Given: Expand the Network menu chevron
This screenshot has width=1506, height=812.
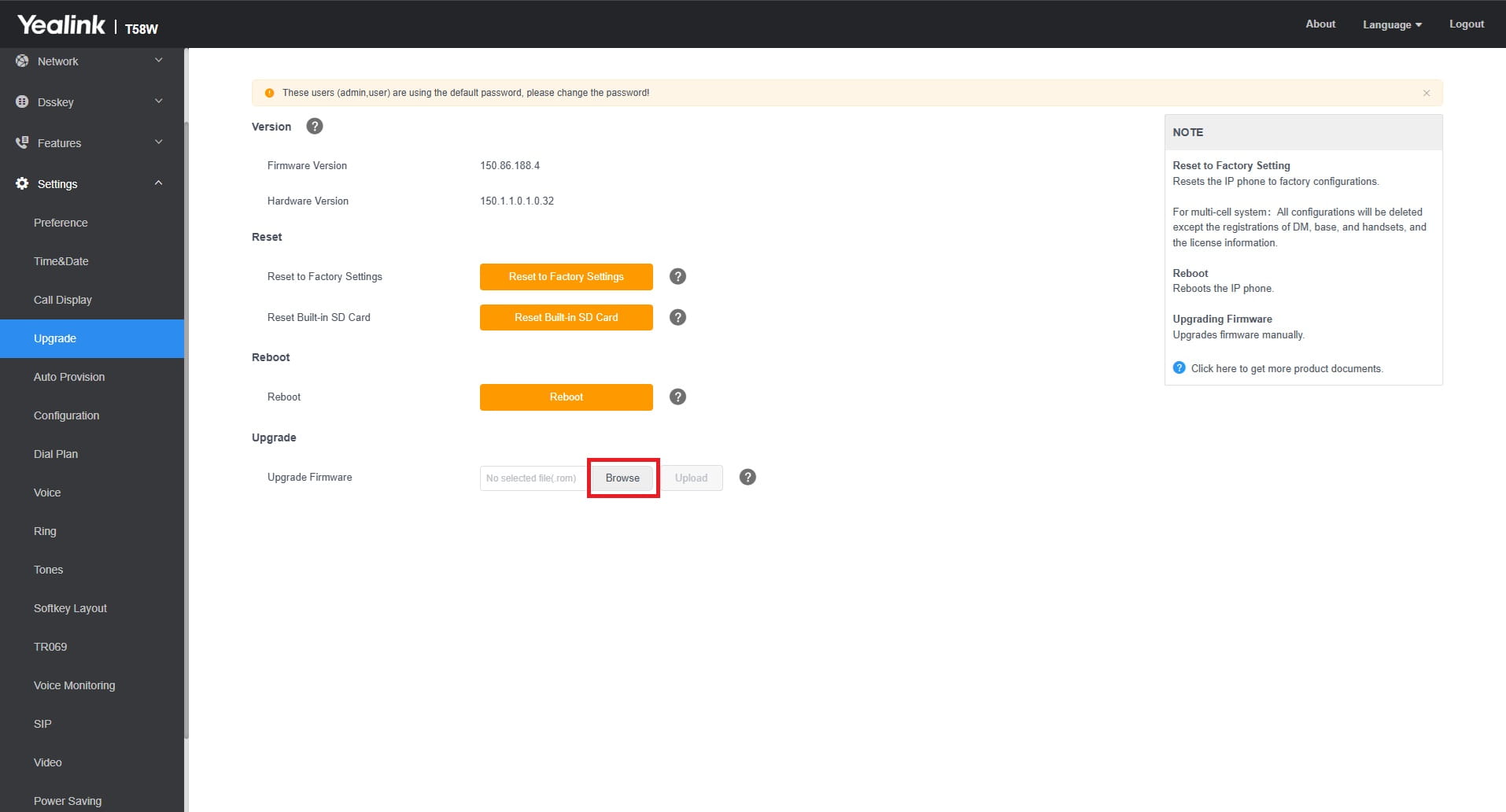Looking at the screenshot, I should point(158,61).
